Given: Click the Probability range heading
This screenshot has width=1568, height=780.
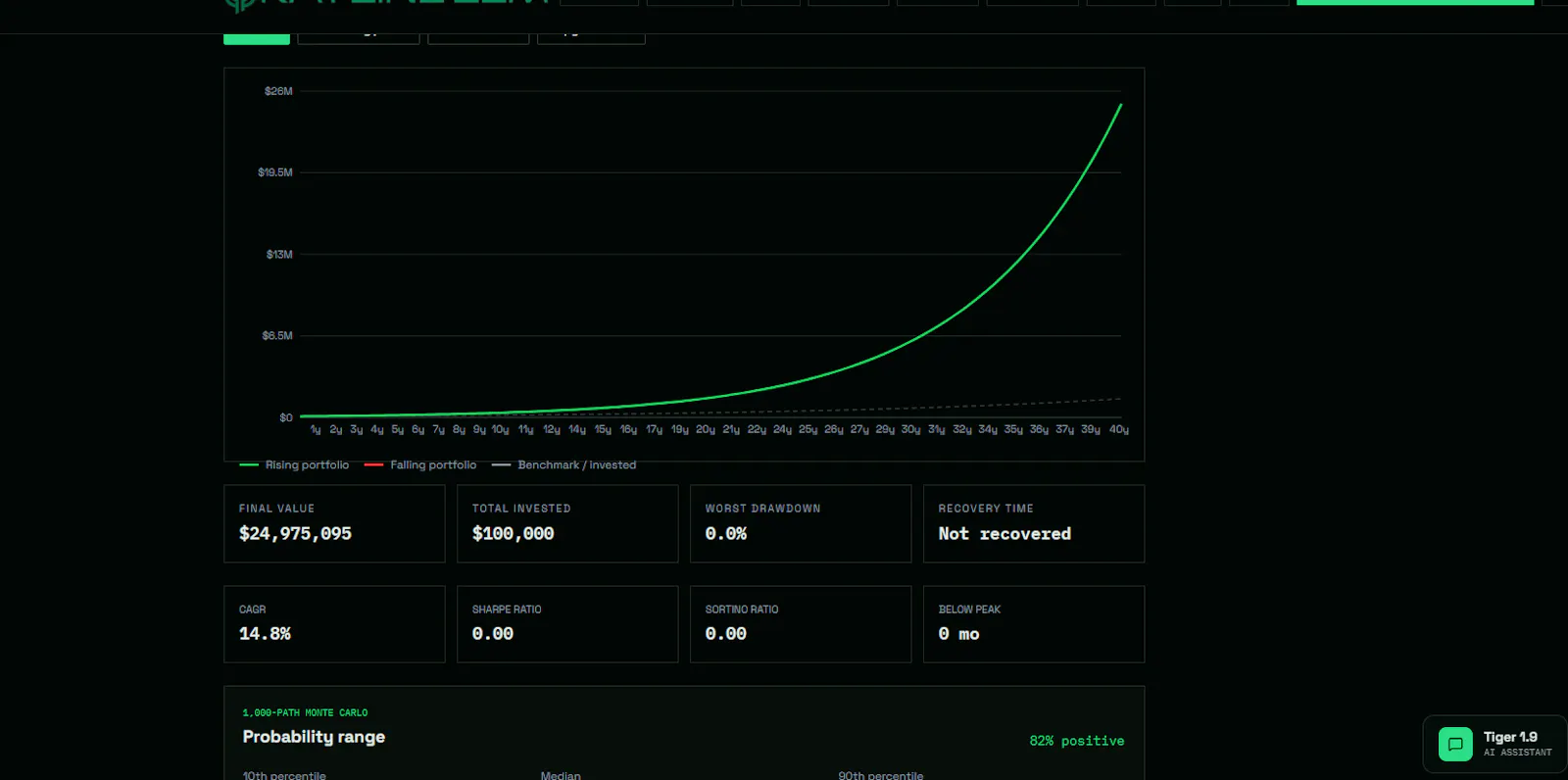Looking at the screenshot, I should 314,737.
